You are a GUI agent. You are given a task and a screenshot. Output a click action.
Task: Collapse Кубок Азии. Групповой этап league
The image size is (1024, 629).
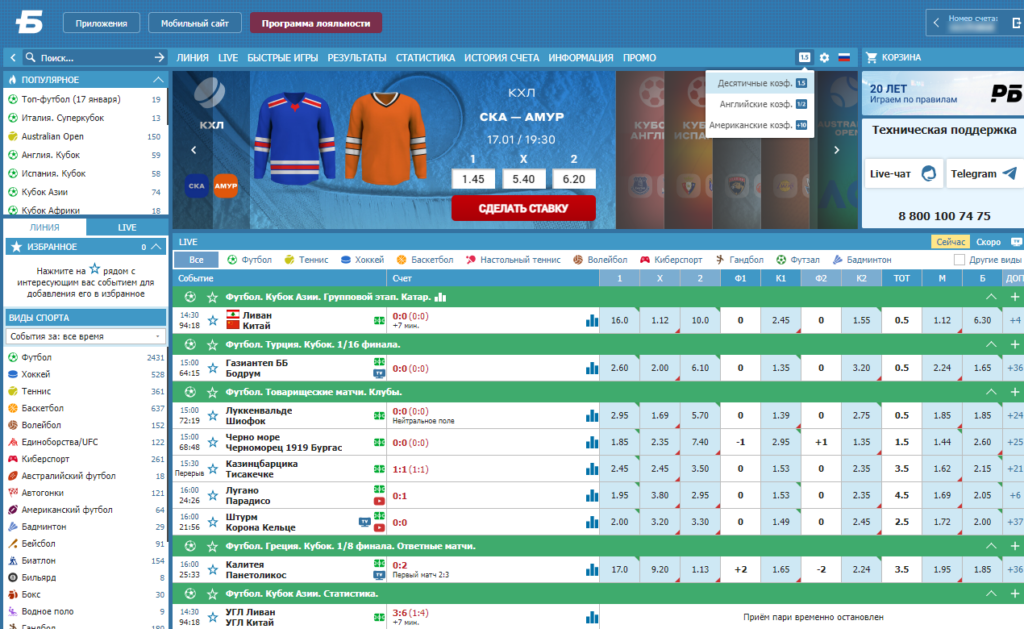[991, 297]
